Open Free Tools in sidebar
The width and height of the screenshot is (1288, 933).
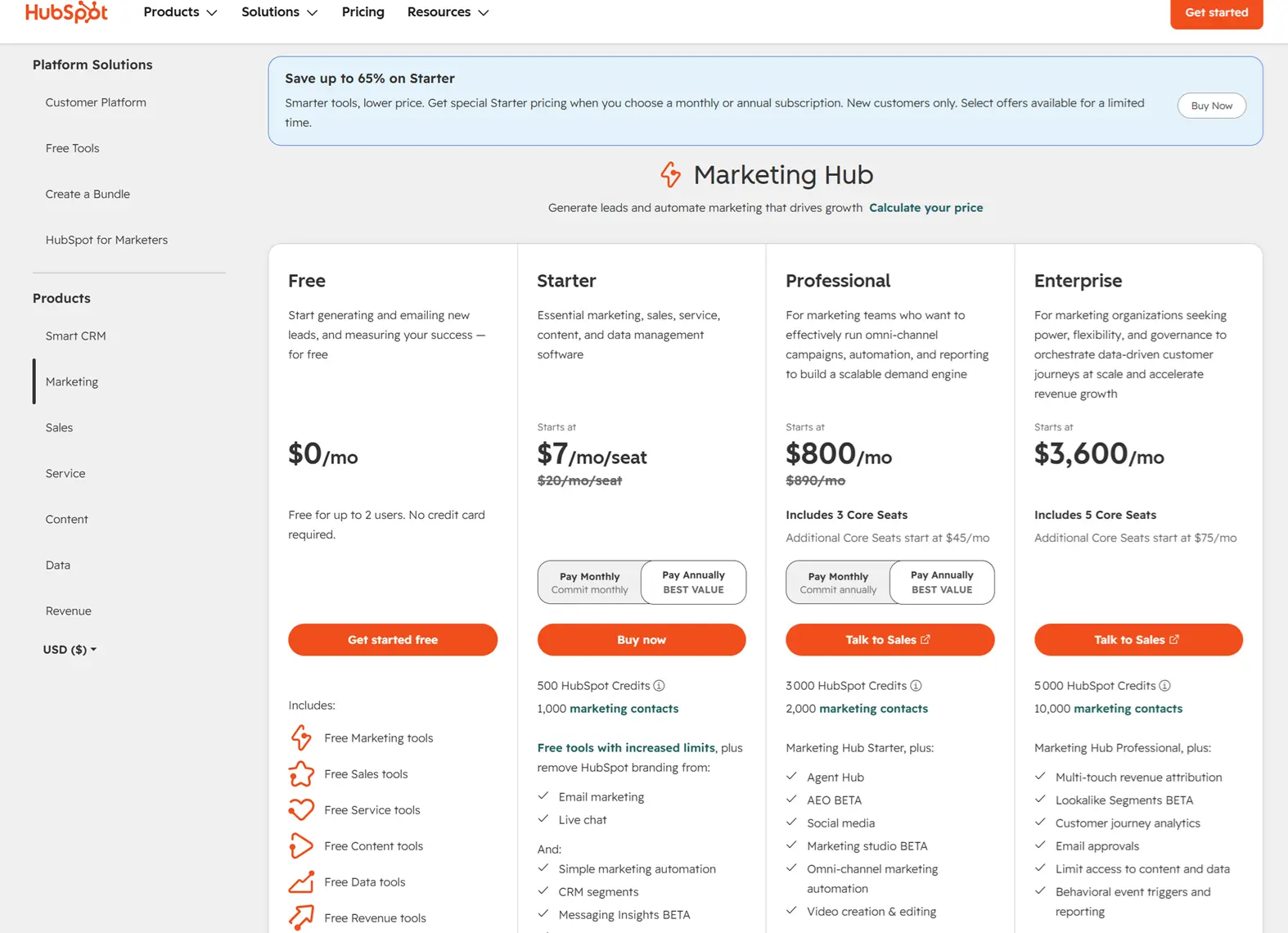click(73, 148)
